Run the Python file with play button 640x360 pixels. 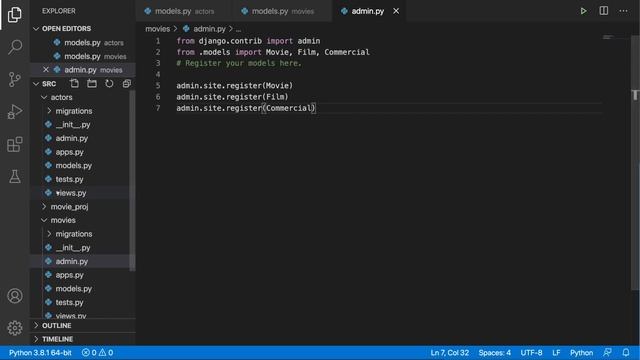pos(583,11)
